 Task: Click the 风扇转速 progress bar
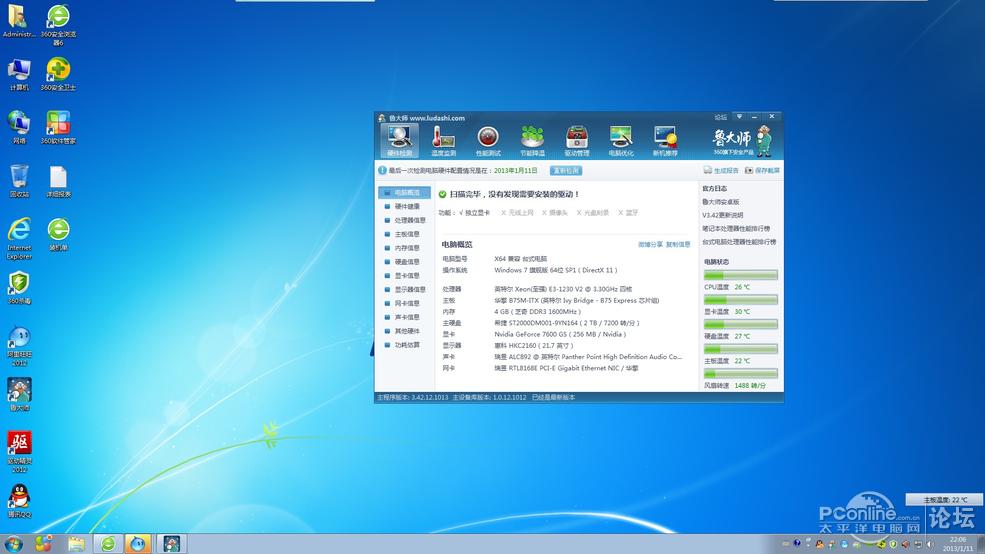click(x=741, y=374)
